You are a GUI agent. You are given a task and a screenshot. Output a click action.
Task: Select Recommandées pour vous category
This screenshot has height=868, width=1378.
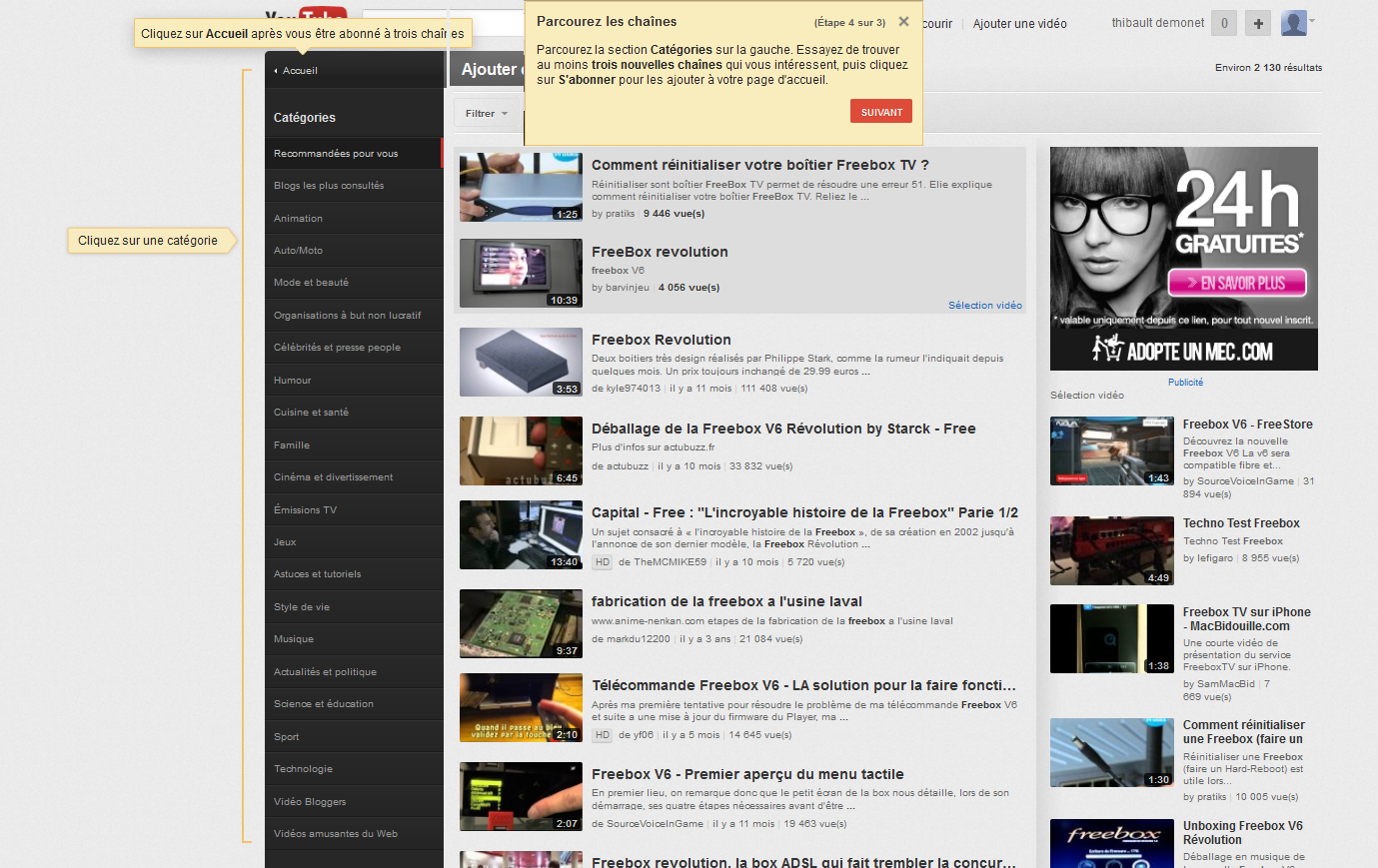[x=336, y=154]
